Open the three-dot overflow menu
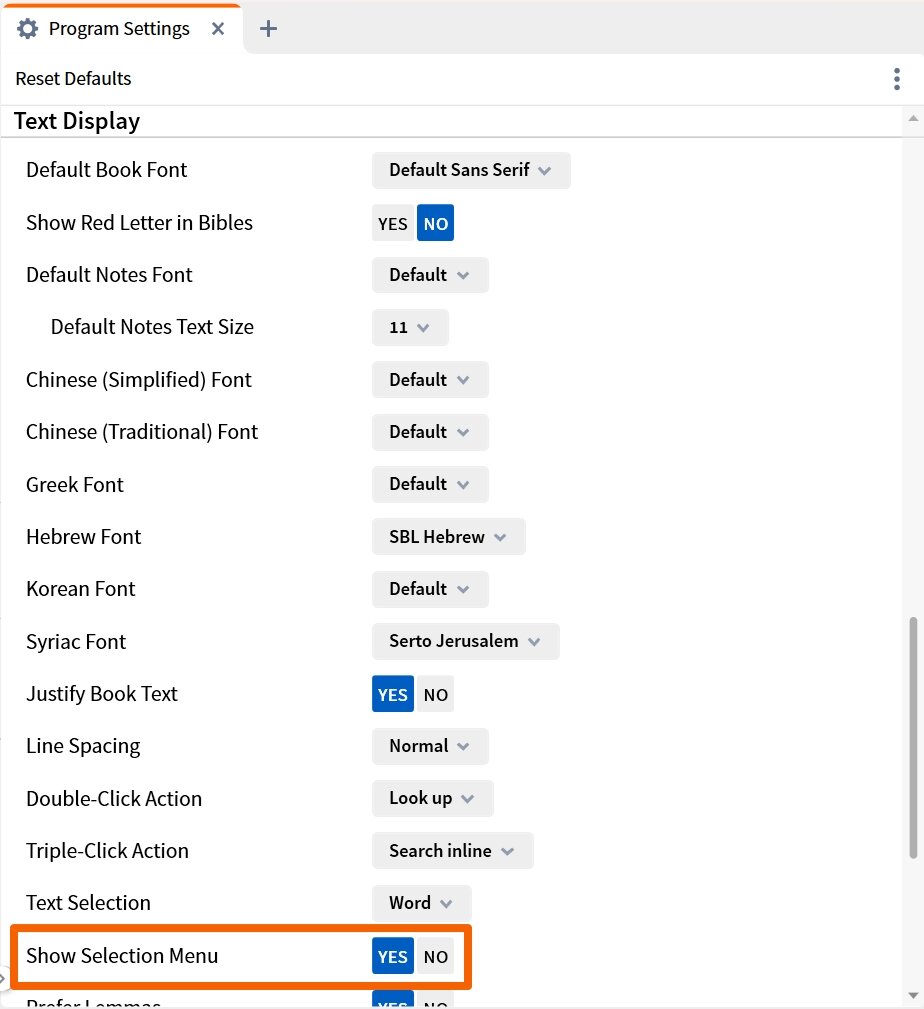The height and width of the screenshot is (1009, 924). coord(897,79)
